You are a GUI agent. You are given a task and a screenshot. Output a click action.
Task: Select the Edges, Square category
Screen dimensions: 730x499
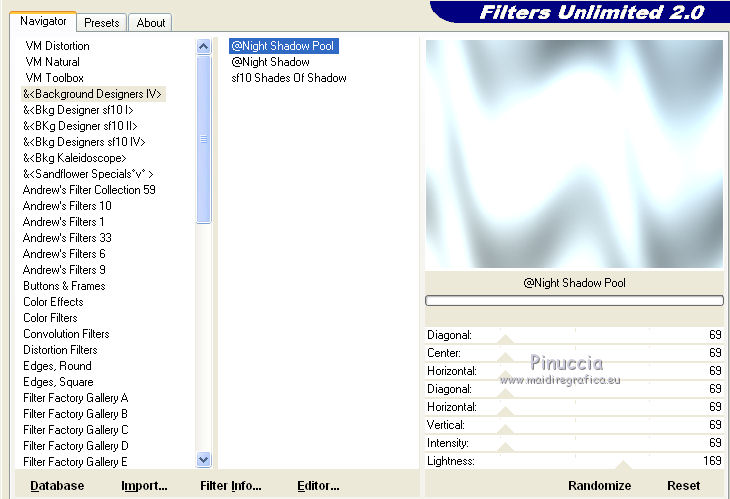[x=58, y=382]
